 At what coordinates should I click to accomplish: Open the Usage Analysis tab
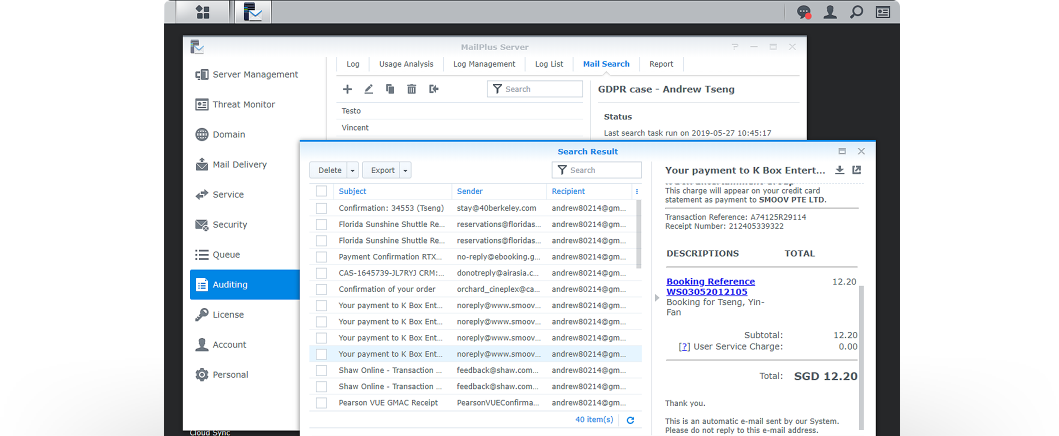pos(406,64)
